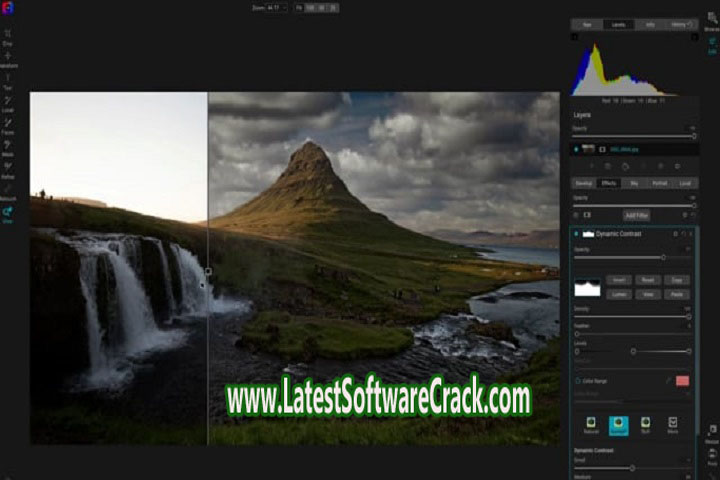Open Dynamic Contrast filter settings icon
The height and width of the screenshot is (480, 720).
[x=675, y=234]
